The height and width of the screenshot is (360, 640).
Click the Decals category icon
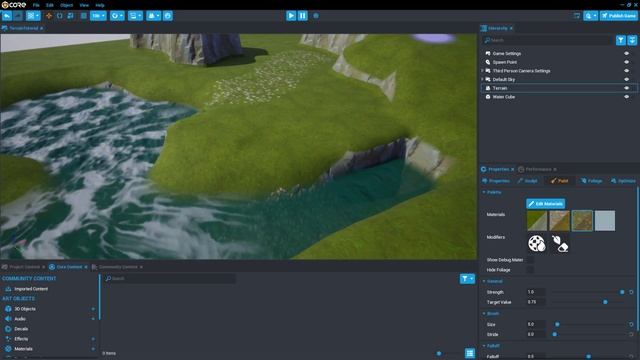(8, 329)
